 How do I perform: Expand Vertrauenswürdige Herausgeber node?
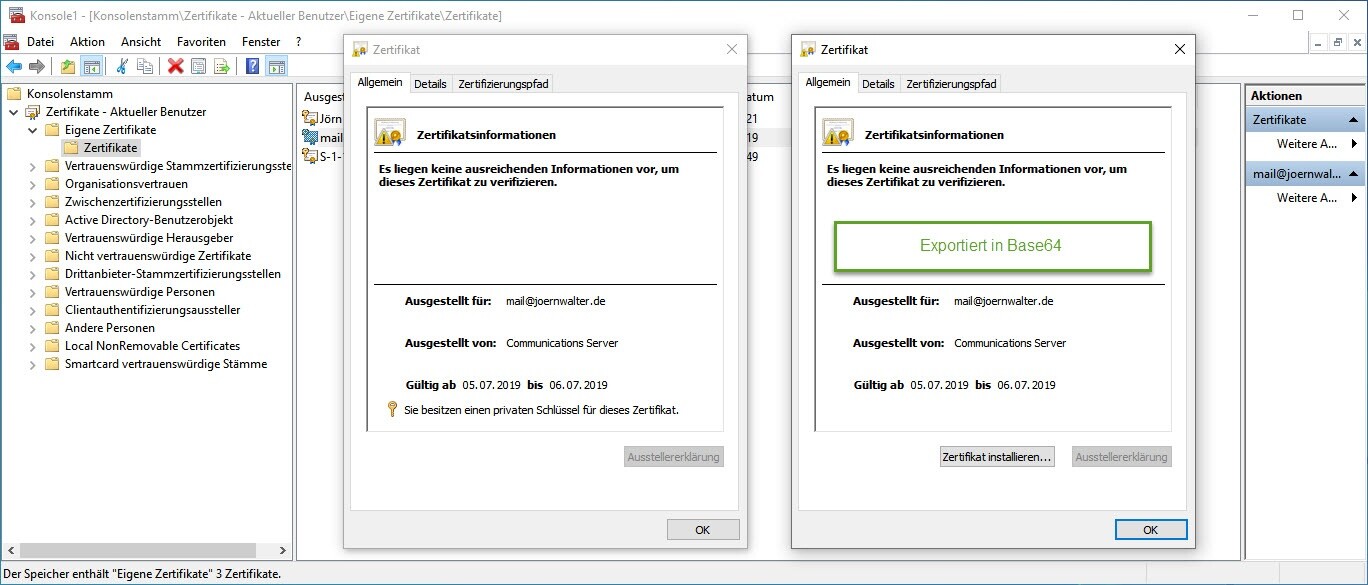(x=32, y=238)
